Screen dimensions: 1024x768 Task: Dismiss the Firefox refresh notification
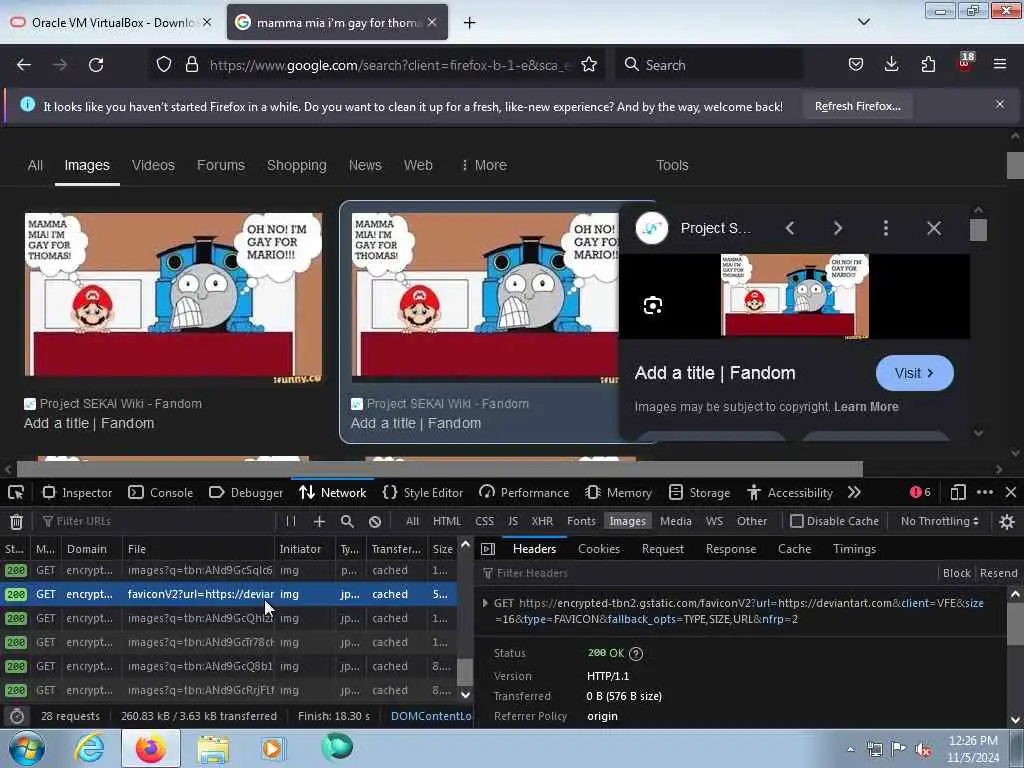pyautogui.click(x=1000, y=104)
